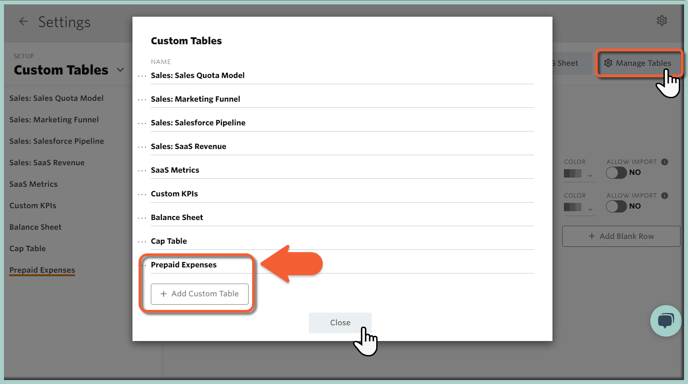Click drag handle dots for Balance Sheet row
Screen dimensions: 688x384
142,218
